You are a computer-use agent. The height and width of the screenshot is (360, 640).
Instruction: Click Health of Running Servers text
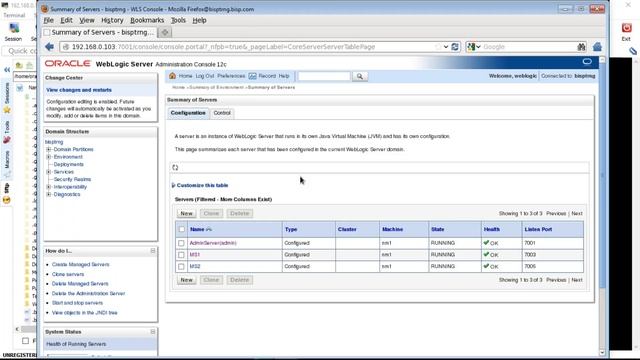76,344
